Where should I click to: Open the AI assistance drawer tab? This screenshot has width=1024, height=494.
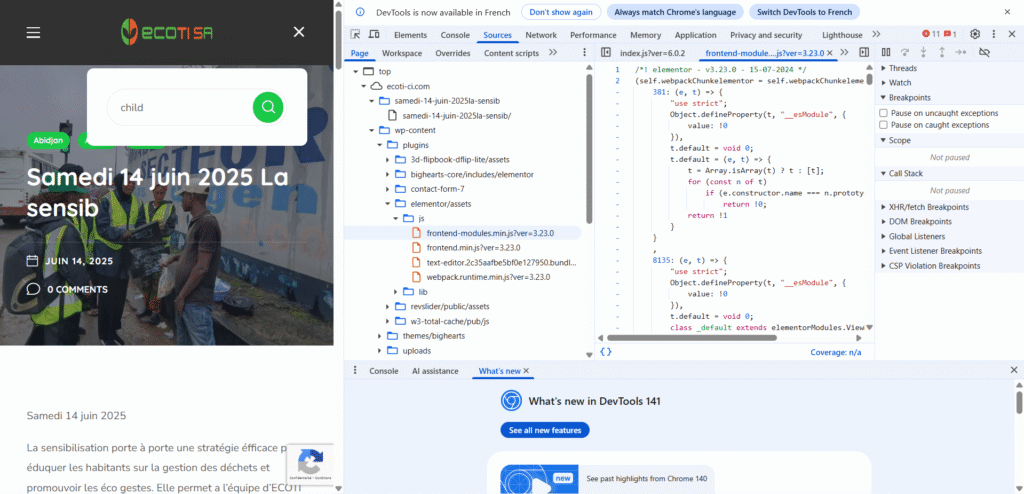[x=435, y=371]
